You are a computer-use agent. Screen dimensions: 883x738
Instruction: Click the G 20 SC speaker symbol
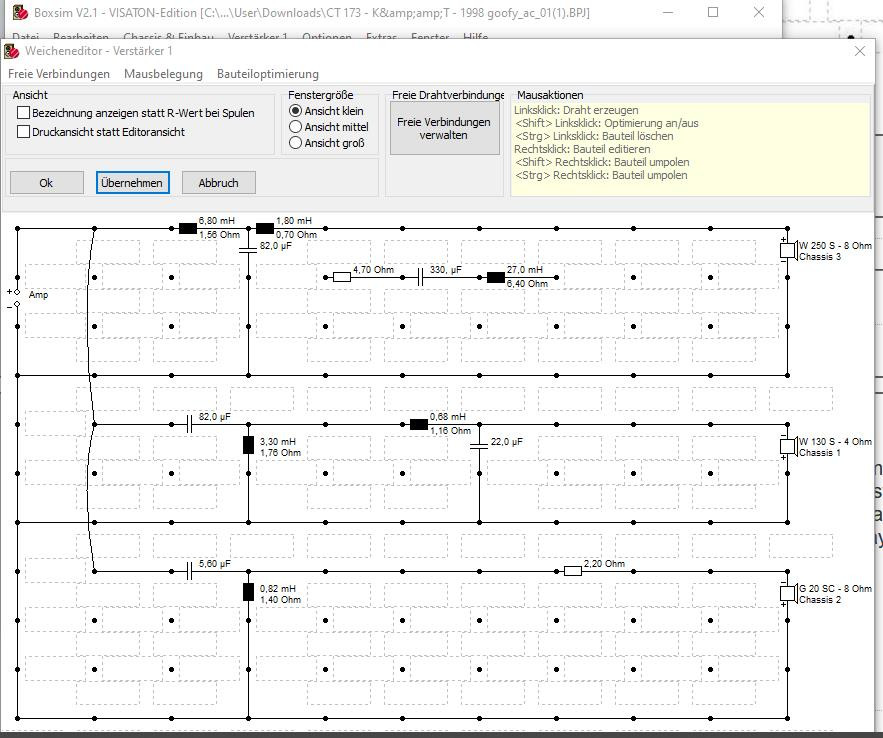coord(788,593)
